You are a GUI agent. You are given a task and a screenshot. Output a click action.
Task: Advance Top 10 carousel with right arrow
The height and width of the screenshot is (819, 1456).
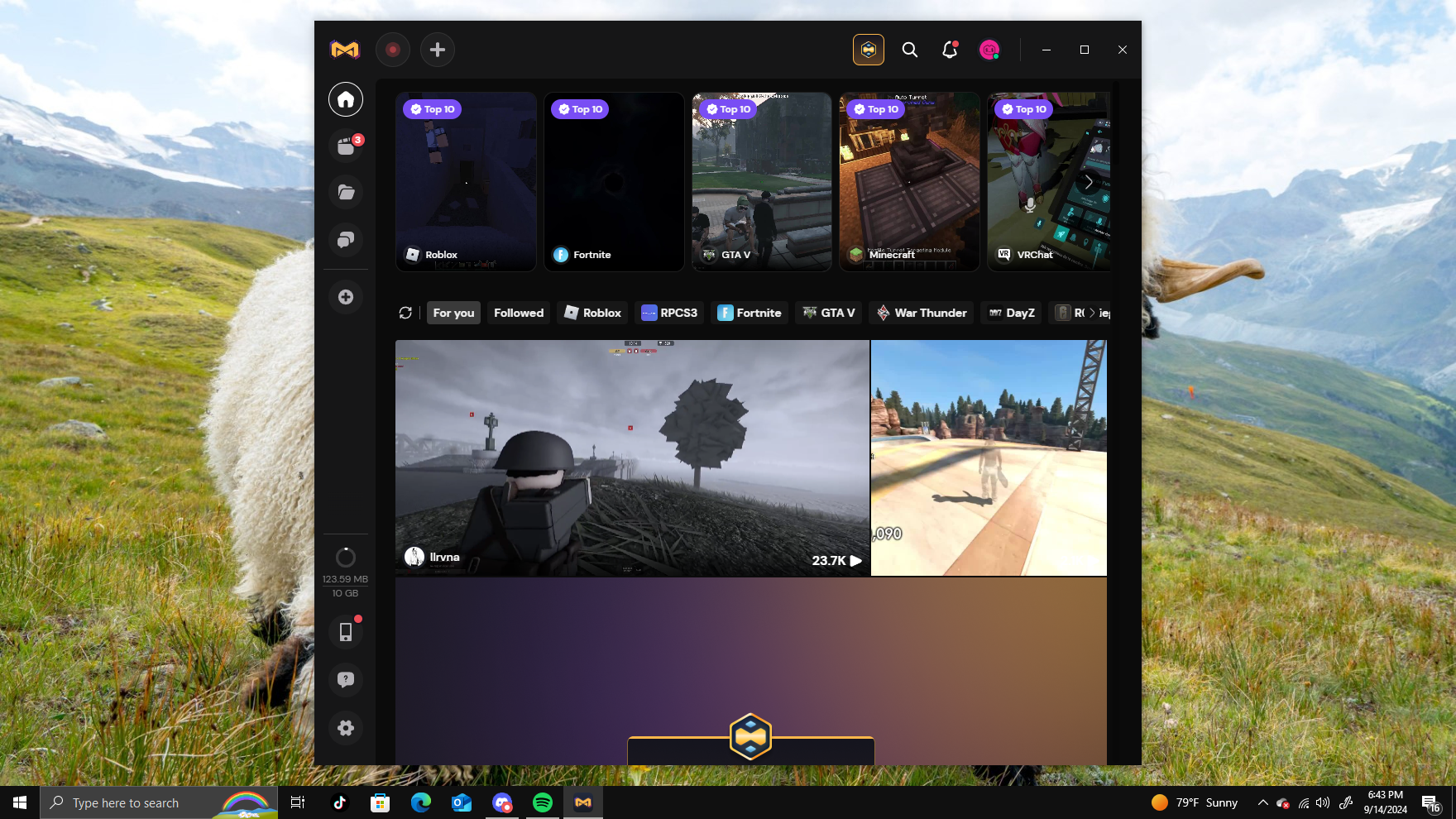[x=1089, y=182]
